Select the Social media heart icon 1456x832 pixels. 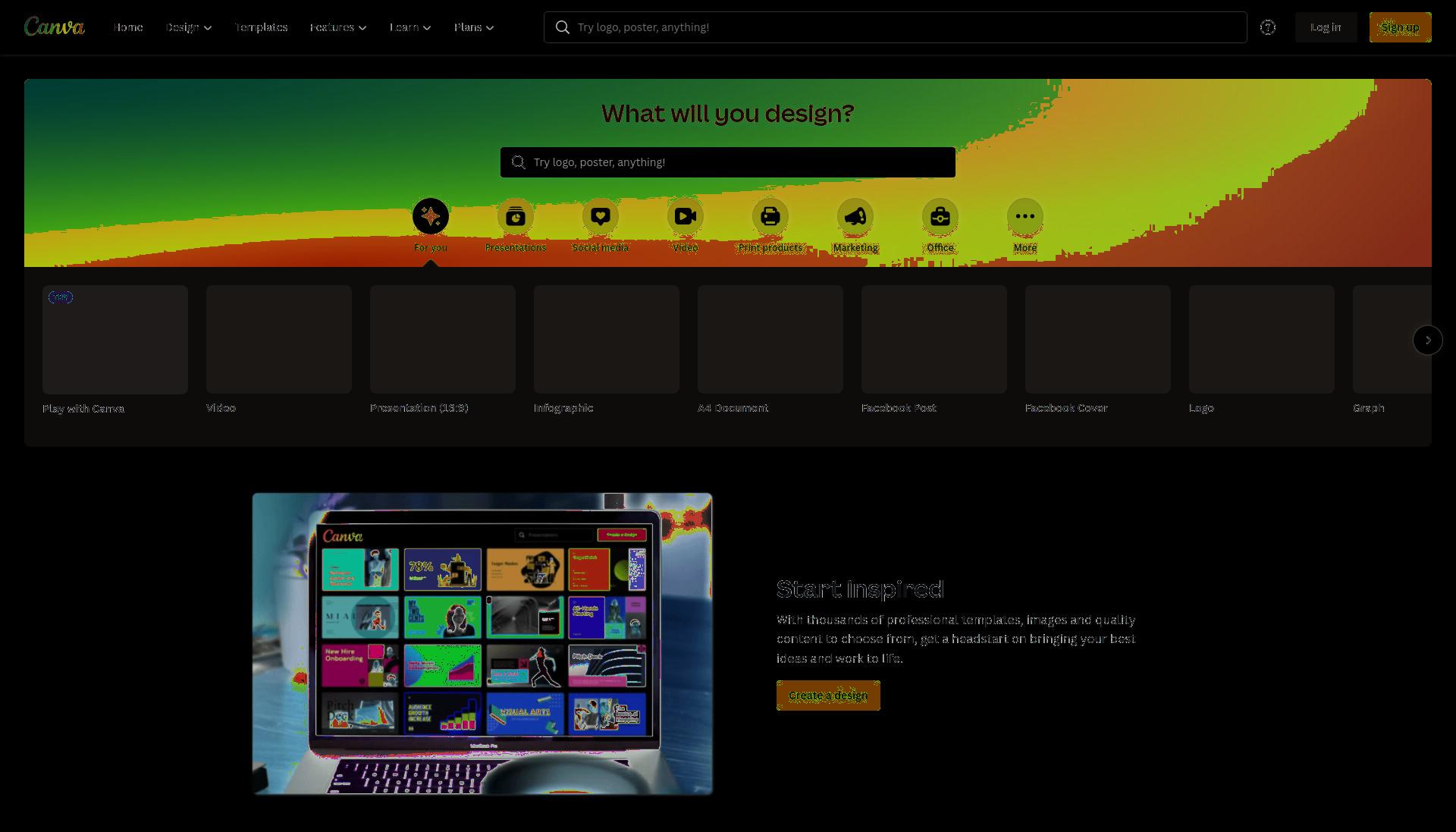(601, 217)
